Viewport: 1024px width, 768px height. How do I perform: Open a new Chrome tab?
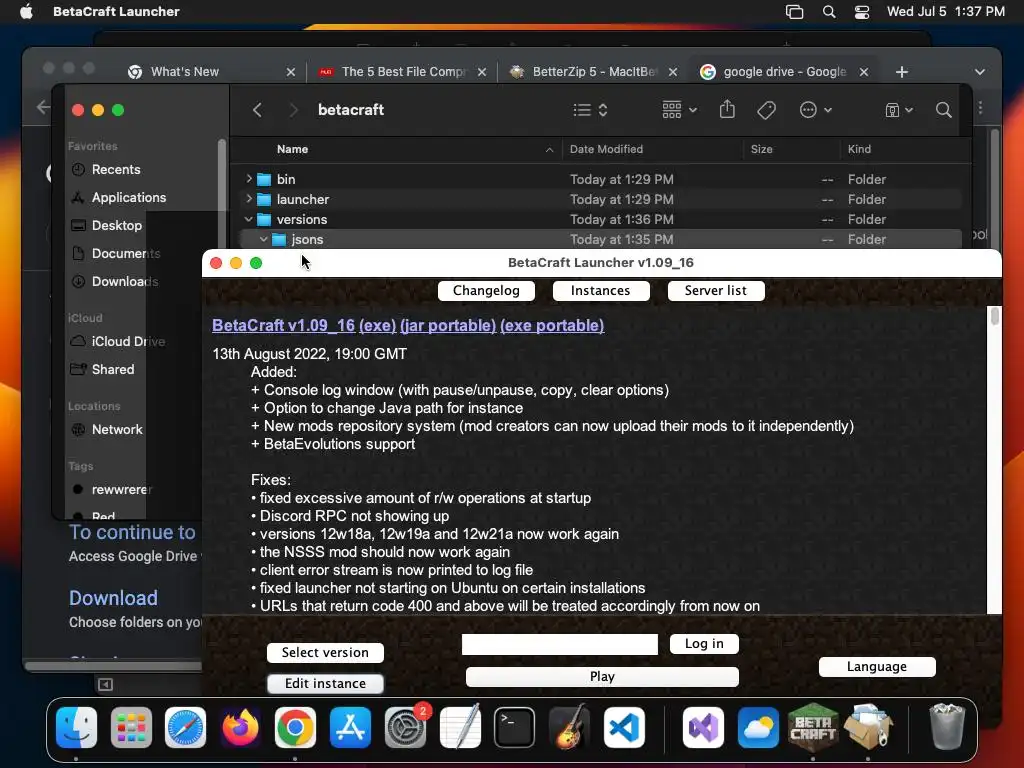tap(902, 72)
